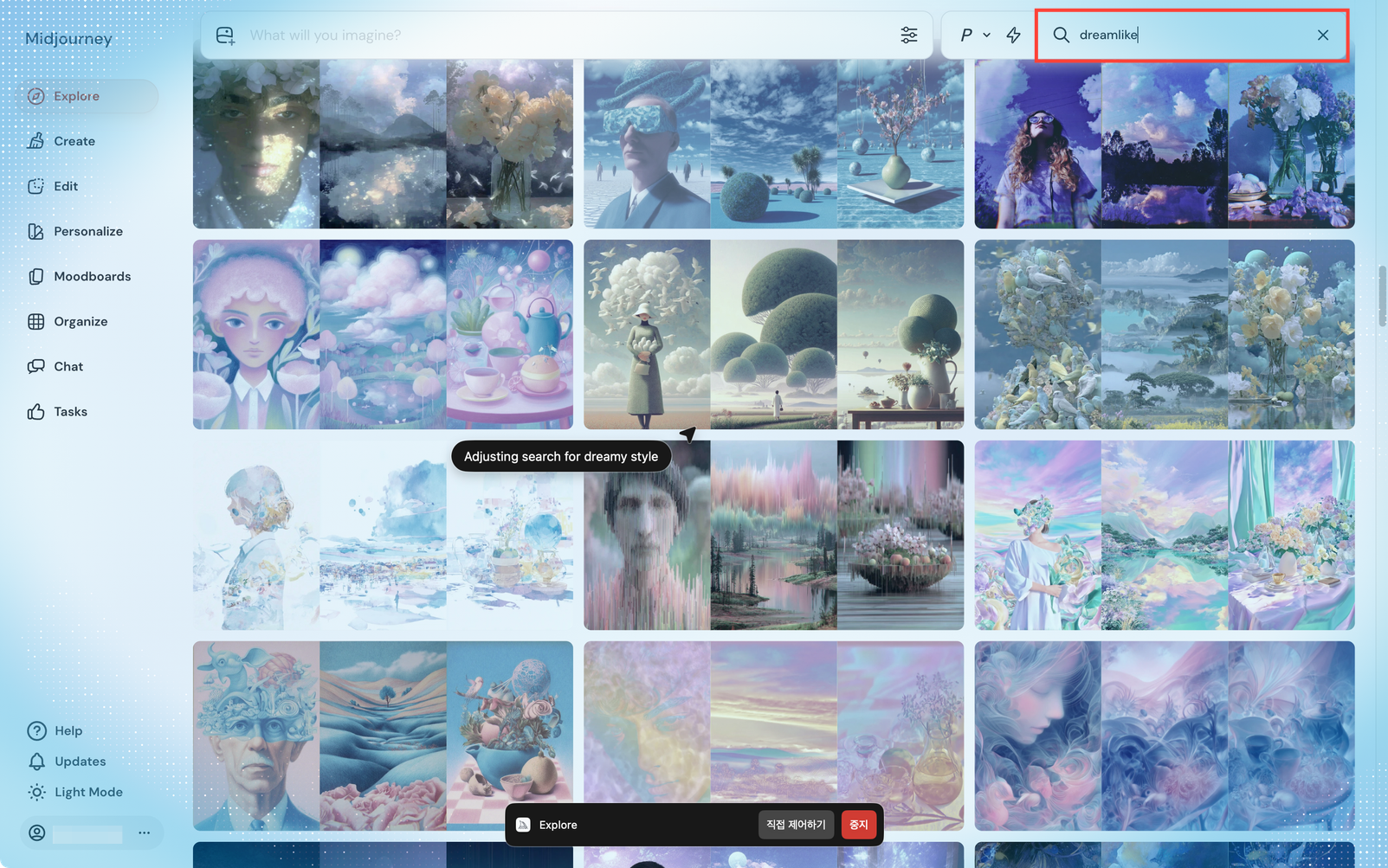View Updates notifications
The image size is (1388, 868).
[x=80, y=762]
